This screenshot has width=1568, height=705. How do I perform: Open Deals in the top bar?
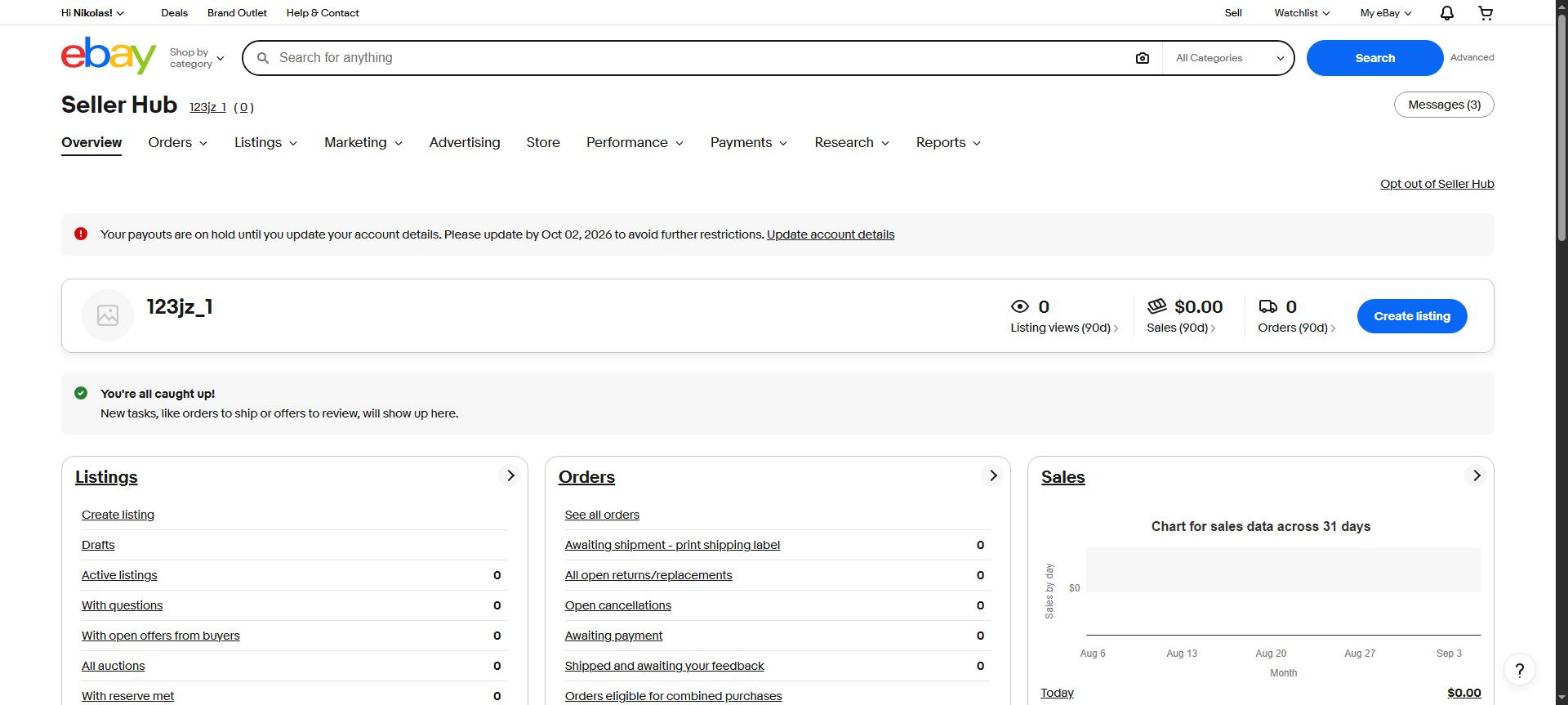(x=174, y=13)
